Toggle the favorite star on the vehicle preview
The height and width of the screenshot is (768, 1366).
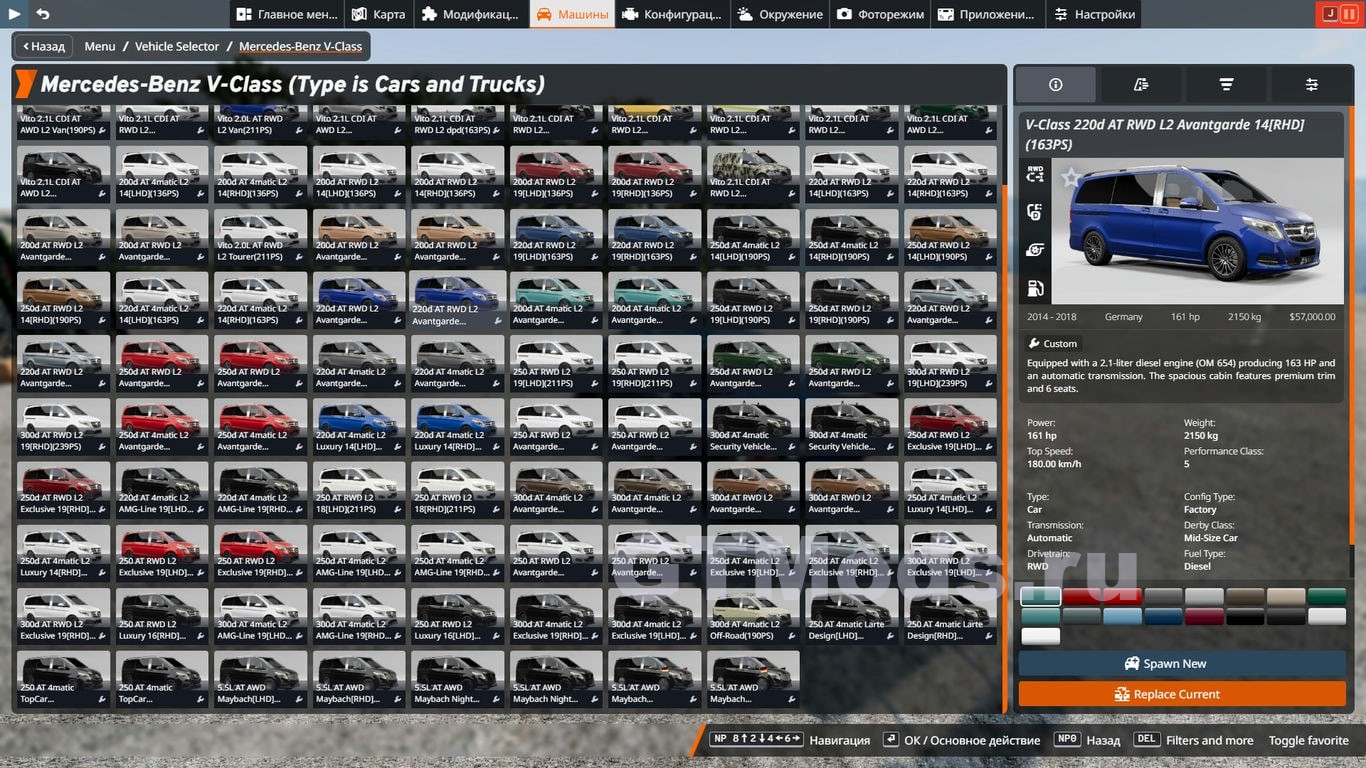(1071, 178)
